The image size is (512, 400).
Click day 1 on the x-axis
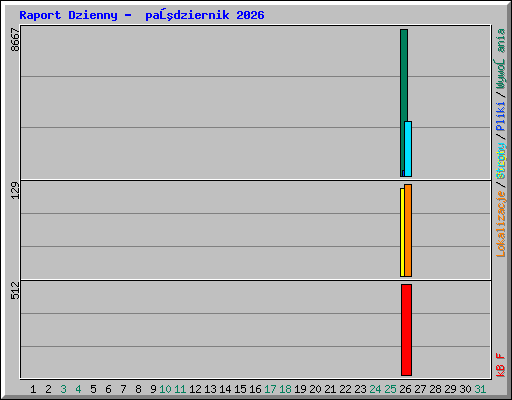click(33, 389)
